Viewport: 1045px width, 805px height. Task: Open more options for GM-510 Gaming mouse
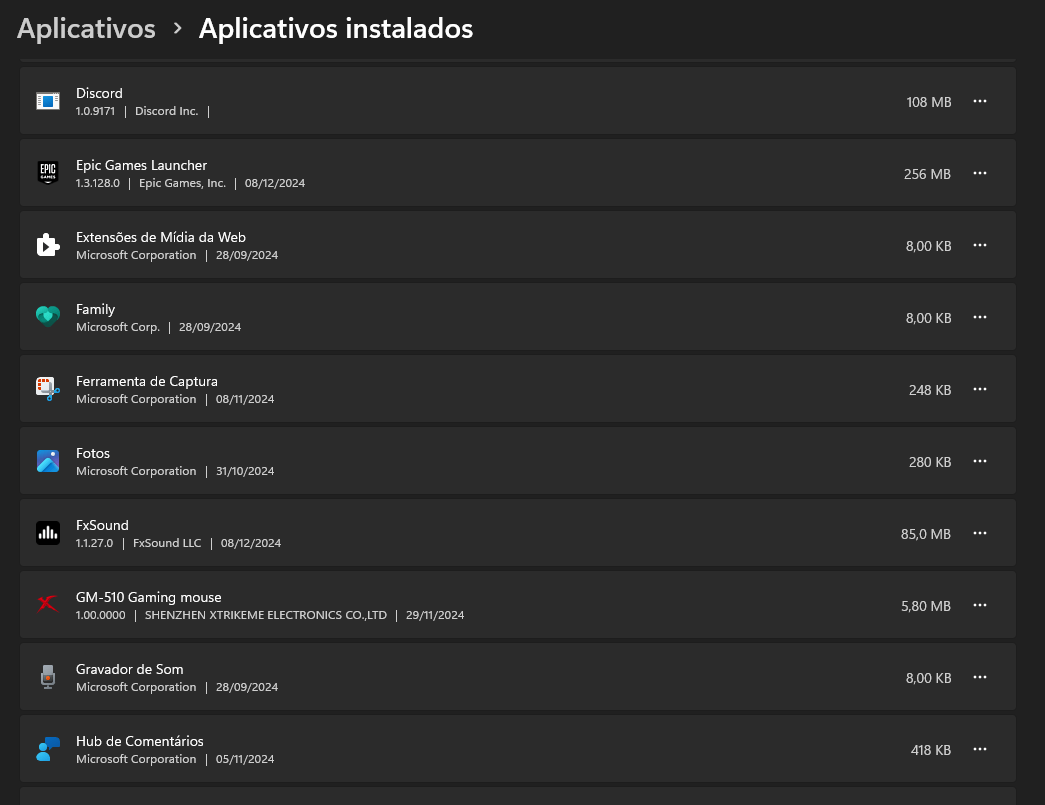coord(980,605)
